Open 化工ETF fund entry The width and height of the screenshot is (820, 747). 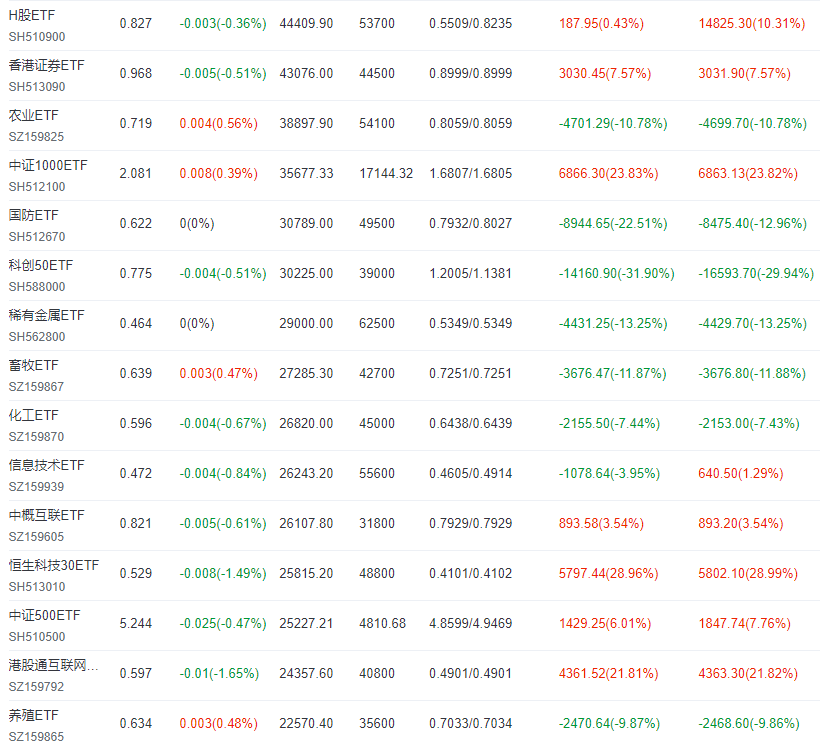[x=33, y=415]
